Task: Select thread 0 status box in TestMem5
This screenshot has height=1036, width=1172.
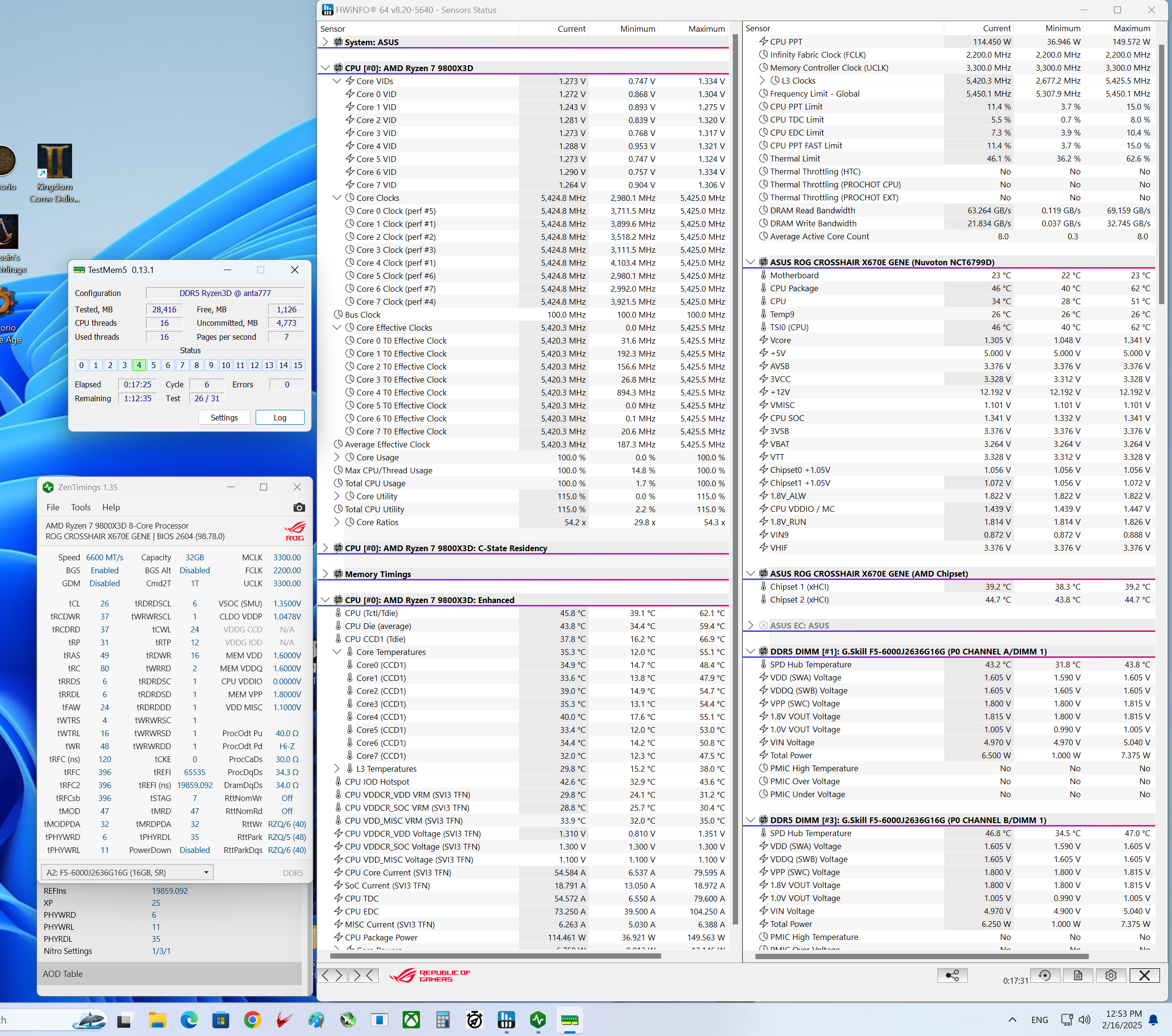Action: point(81,365)
